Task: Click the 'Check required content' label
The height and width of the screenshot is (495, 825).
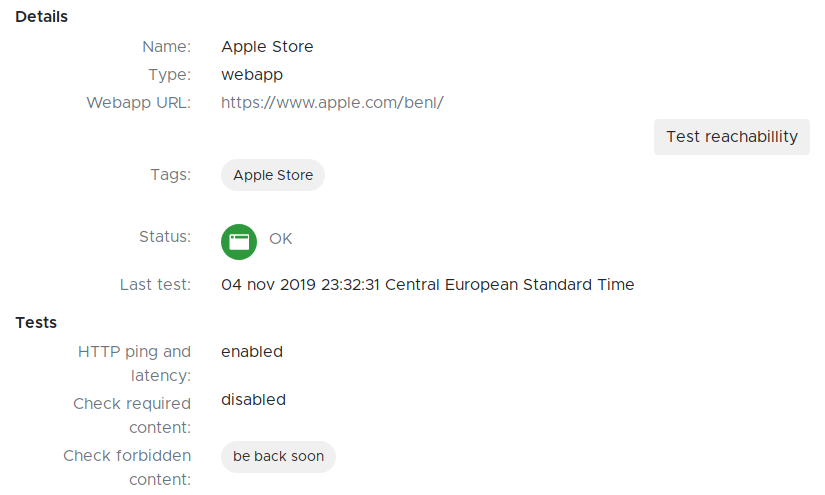Action: (x=132, y=415)
